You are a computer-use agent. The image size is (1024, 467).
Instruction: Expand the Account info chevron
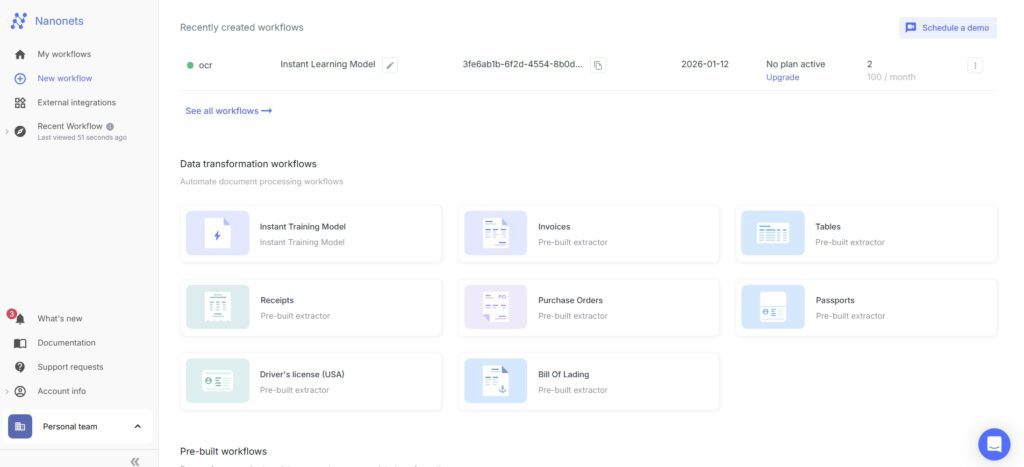[x=7, y=391]
